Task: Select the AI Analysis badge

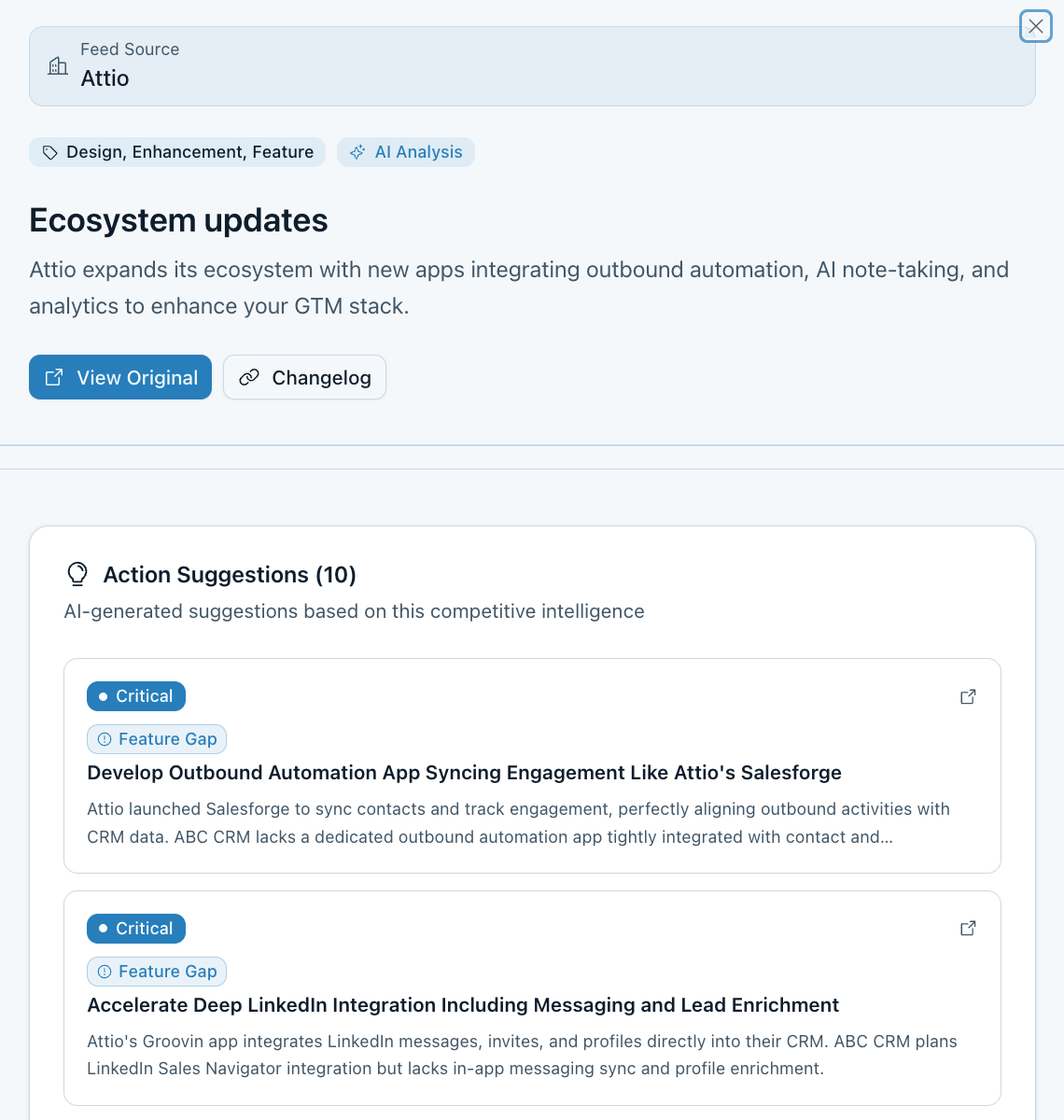Action: 406,152
